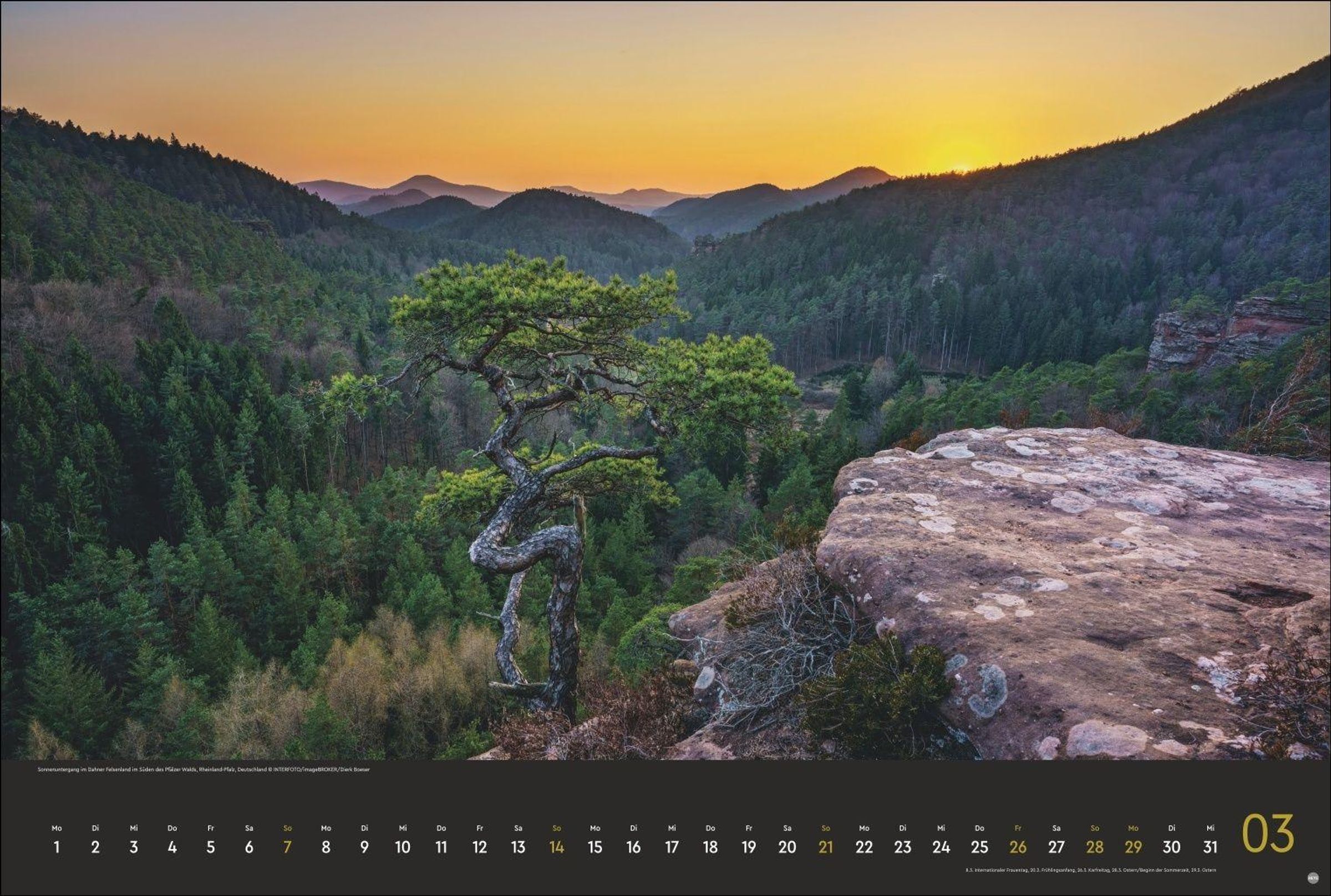1331x896 pixels.
Task: Select last date 31
Action: point(1210,847)
